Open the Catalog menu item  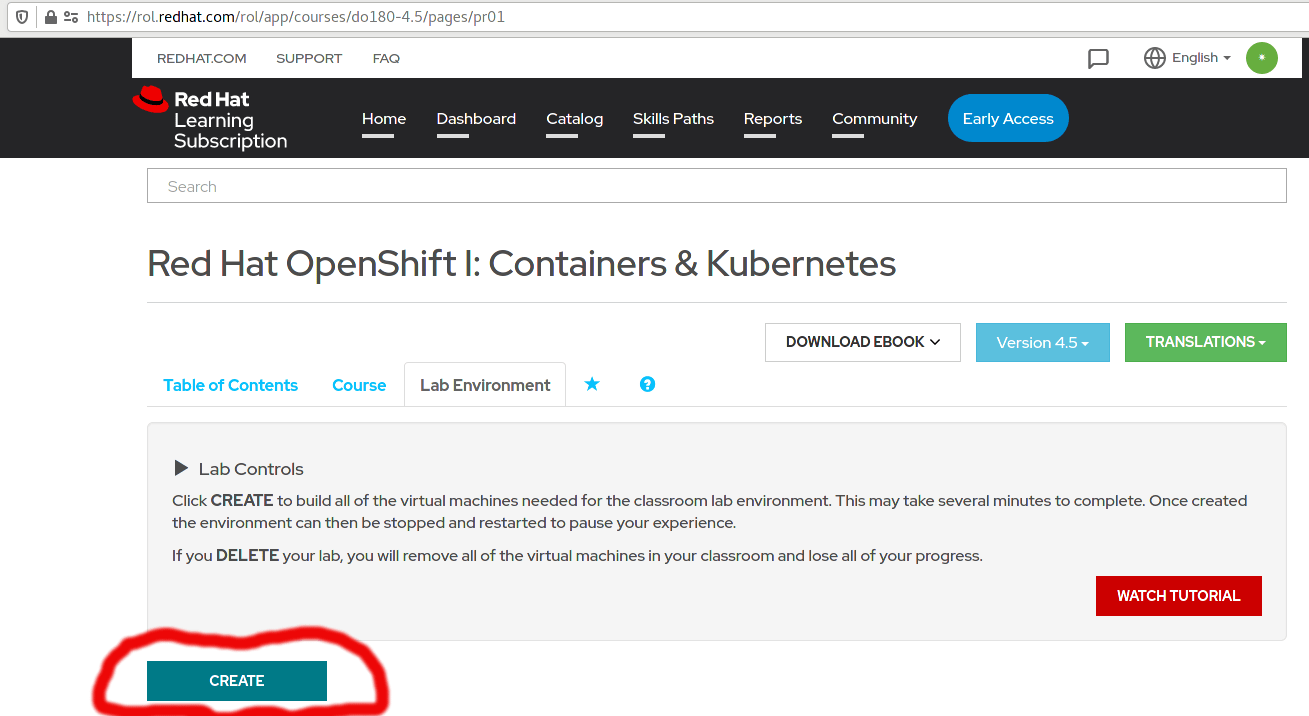pyautogui.click(x=574, y=118)
